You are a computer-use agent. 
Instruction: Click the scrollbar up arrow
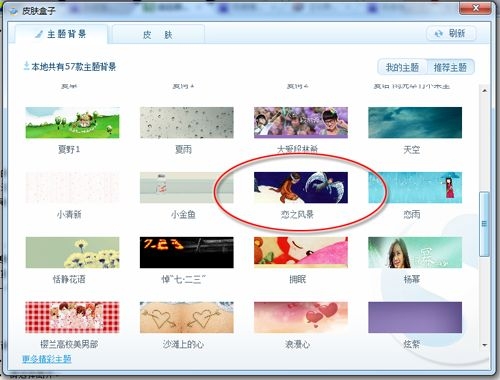[484, 91]
